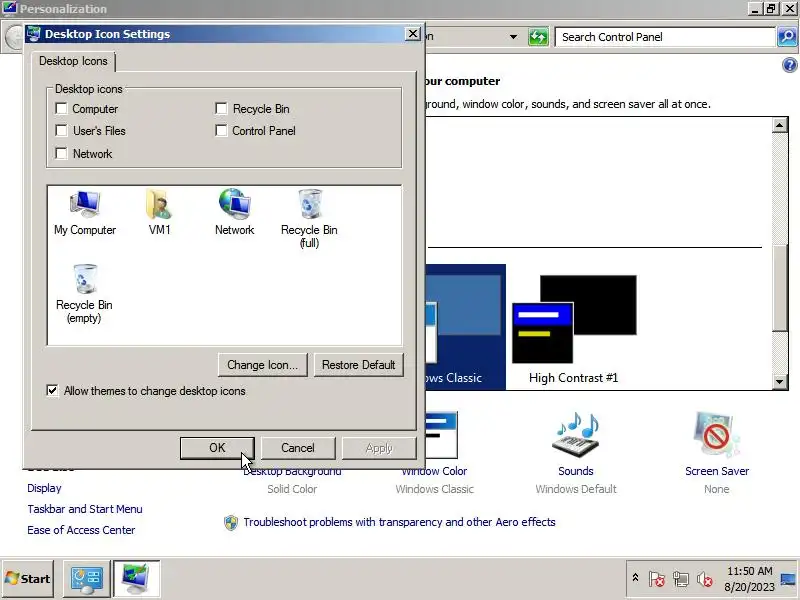Click the Restore Default button
The width and height of the screenshot is (800, 600).
point(358,365)
